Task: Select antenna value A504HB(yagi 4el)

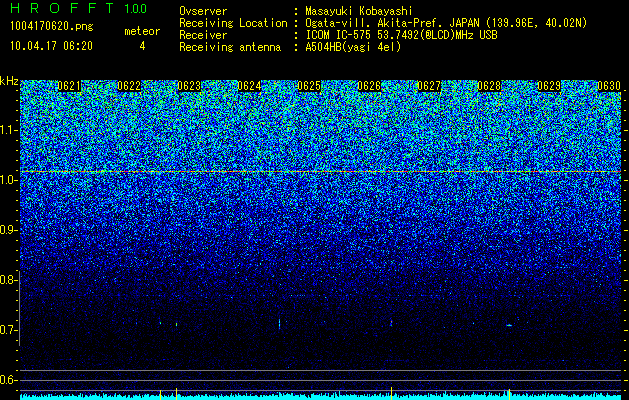Action: [x=353, y=47]
